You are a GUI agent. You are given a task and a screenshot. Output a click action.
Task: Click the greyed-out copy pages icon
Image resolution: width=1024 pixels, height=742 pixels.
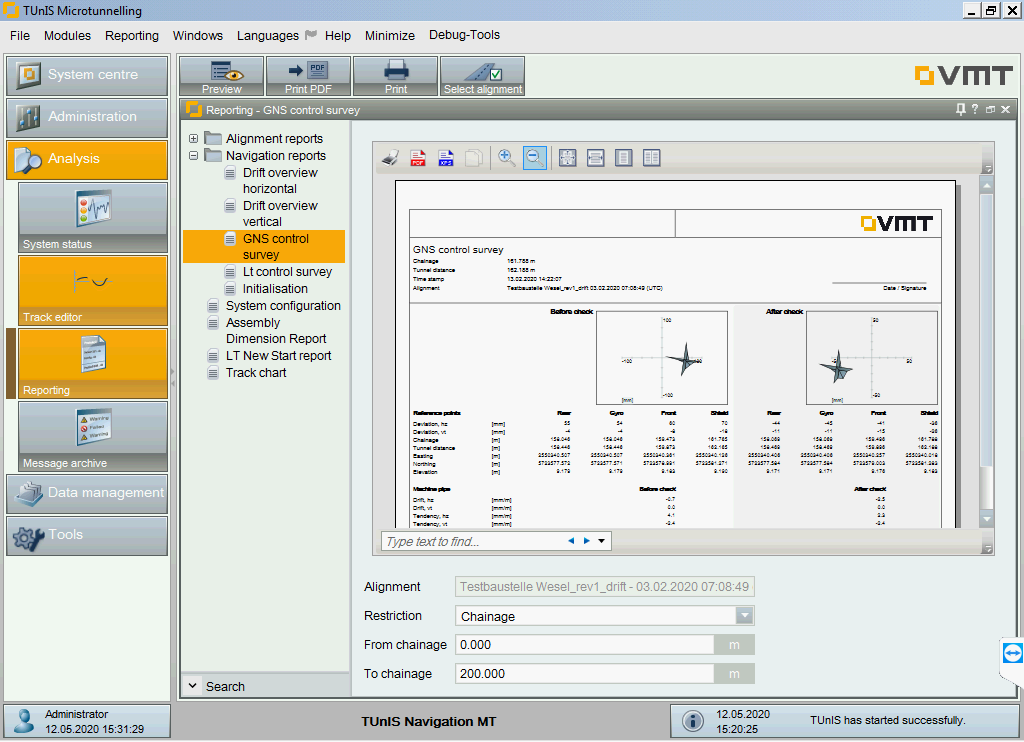click(474, 158)
